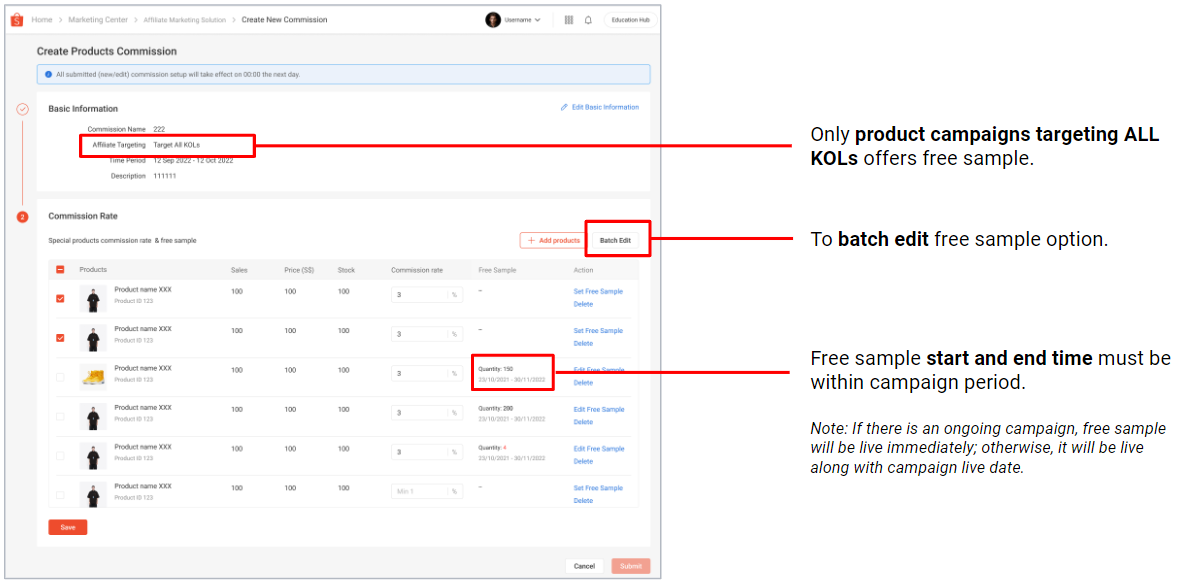The width and height of the screenshot is (1184, 586).
Task: Open notifications via the bell icon
Action: [x=588, y=19]
